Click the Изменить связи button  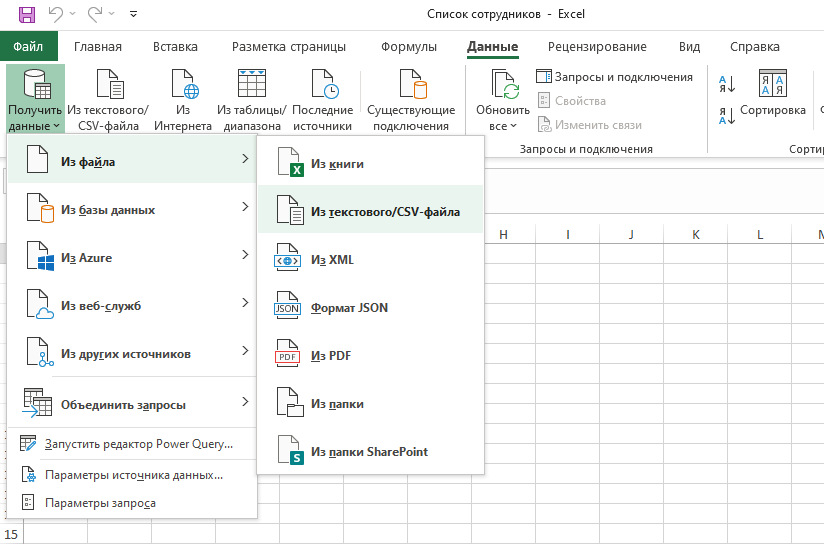point(590,125)
